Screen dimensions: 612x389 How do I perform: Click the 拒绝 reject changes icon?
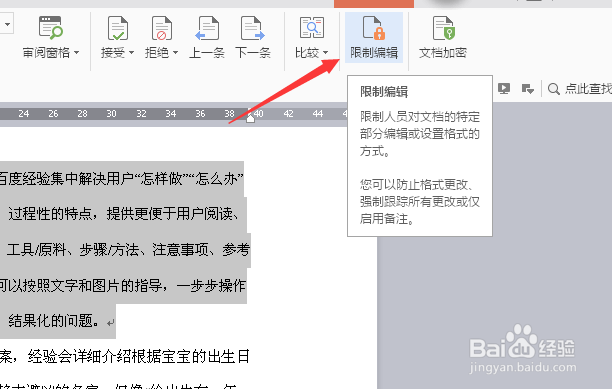[162, 28]
